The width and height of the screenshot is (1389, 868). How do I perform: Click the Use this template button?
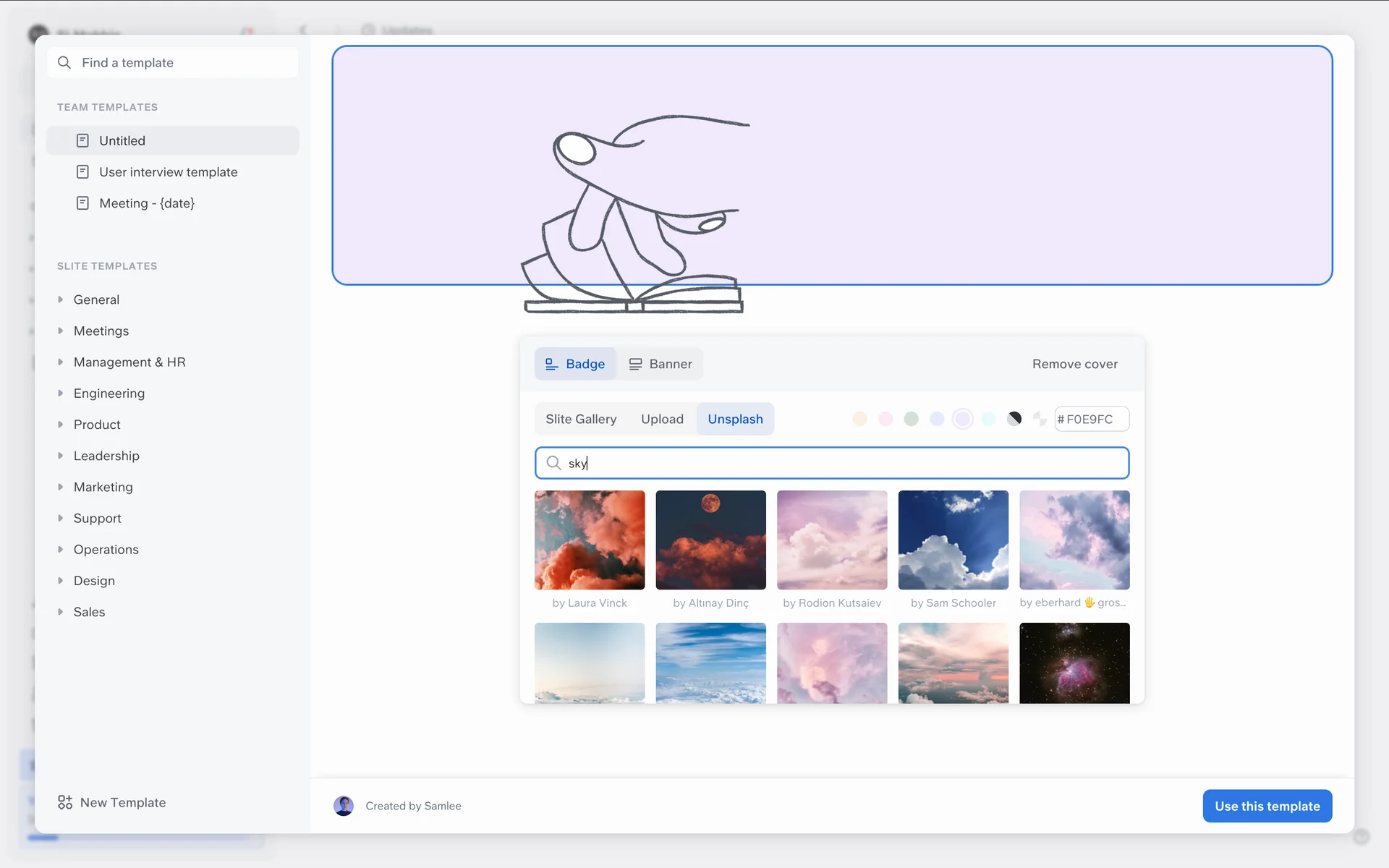(x=1267, y=806)
